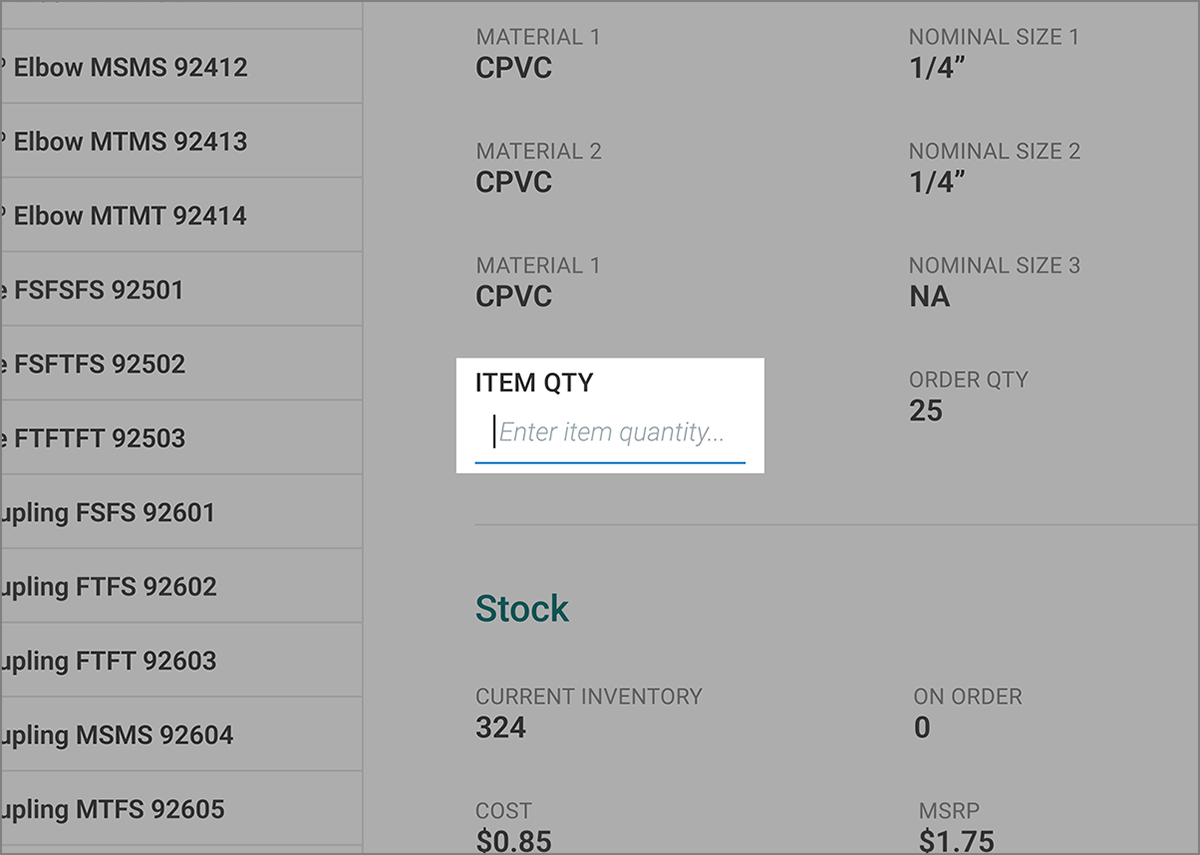Screen dimensions: 1200x855
Task: Select the Elbow MTMS 92413 list item
Action: [181, 141]
